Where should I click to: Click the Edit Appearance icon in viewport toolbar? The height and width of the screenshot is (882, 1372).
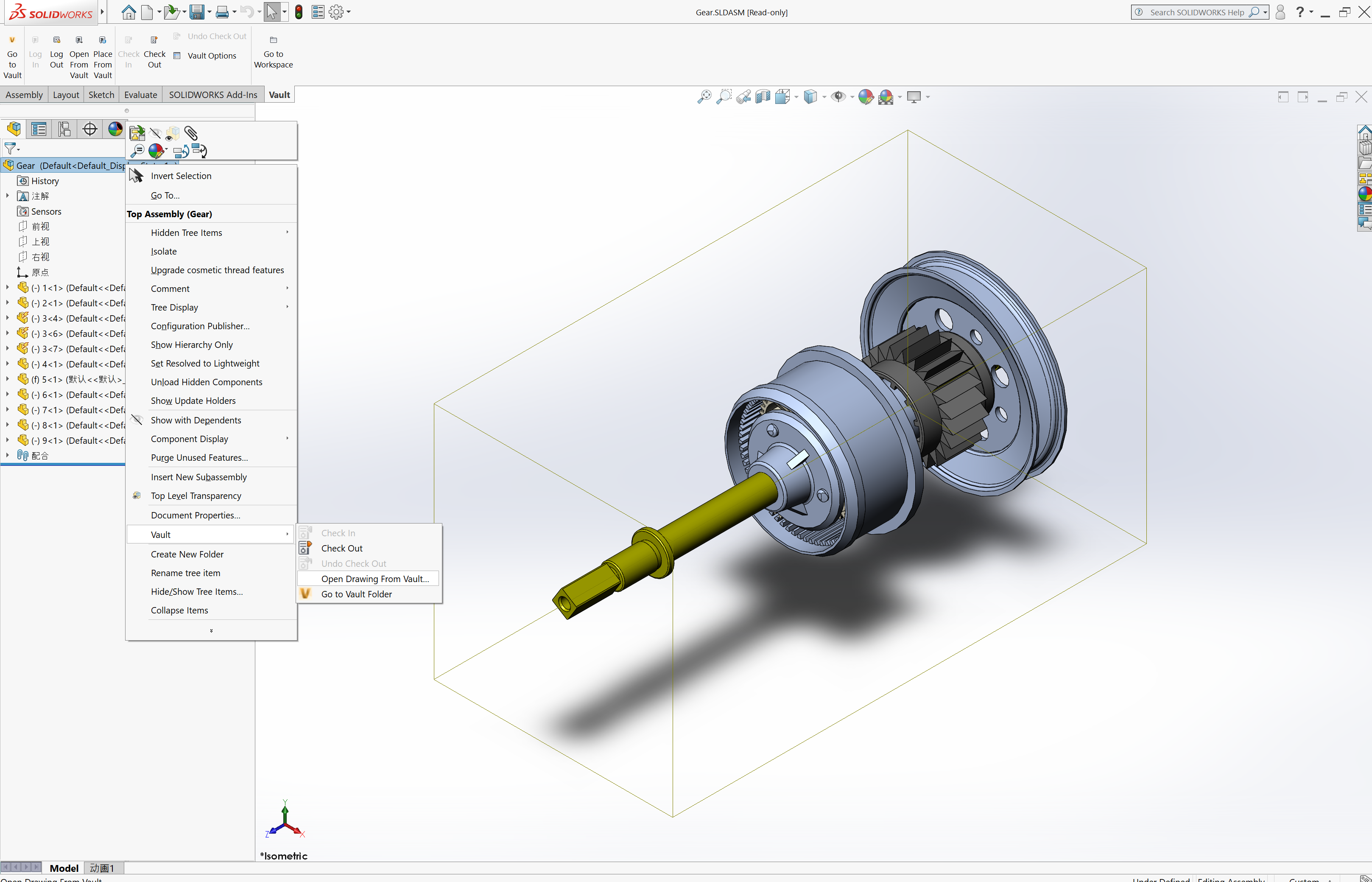coord(866,97)
